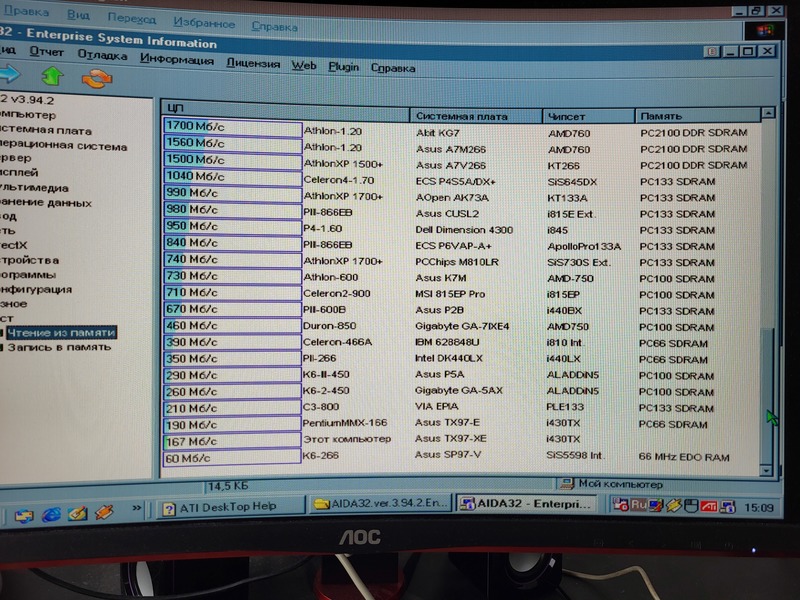Click the 'AthlonXP 1500+' CPU entry
The image size is (800, 600).
(x=343, y=164)
